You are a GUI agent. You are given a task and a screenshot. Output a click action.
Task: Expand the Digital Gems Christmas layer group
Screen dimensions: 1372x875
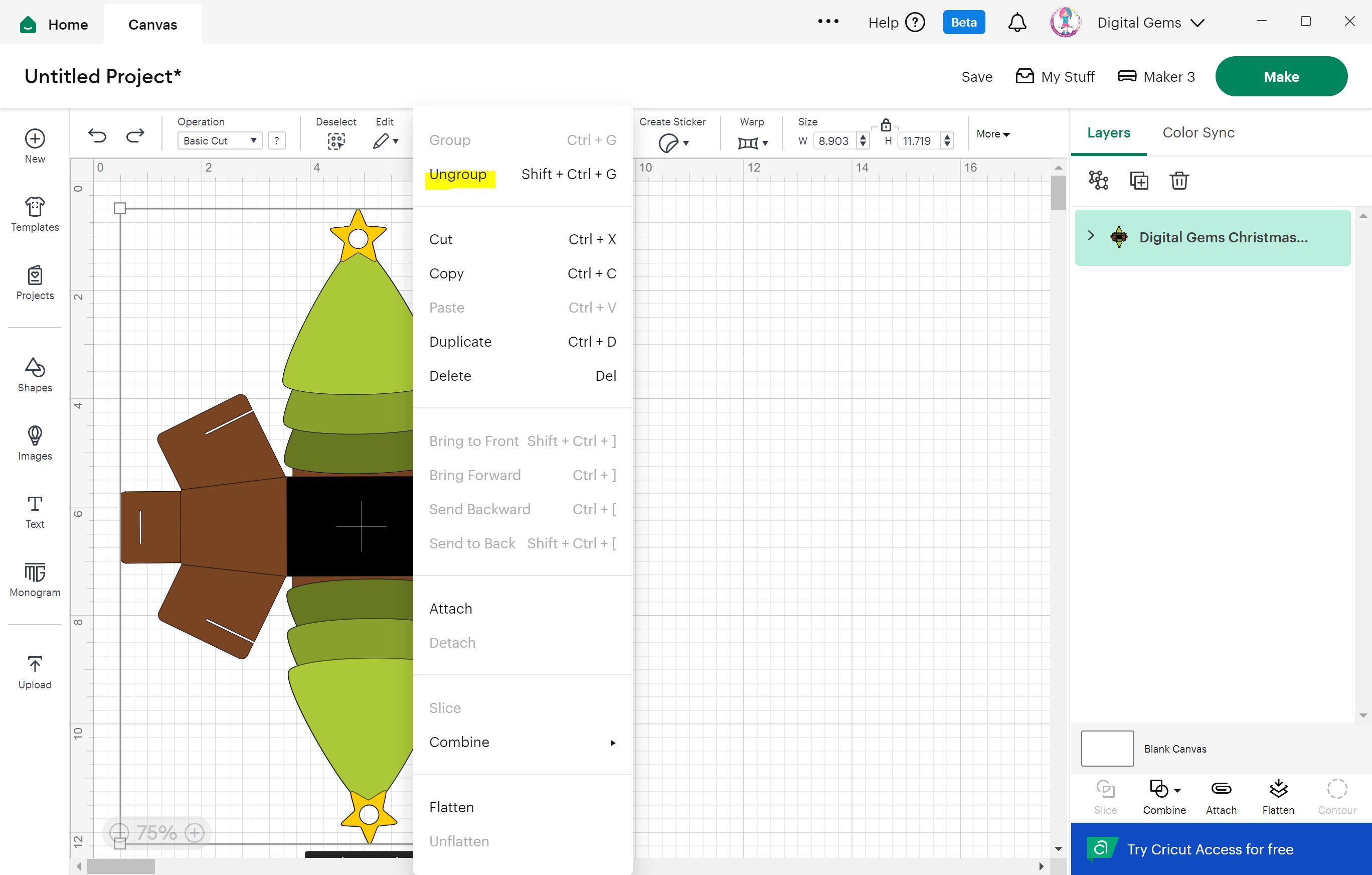(x=1091, y=235)
